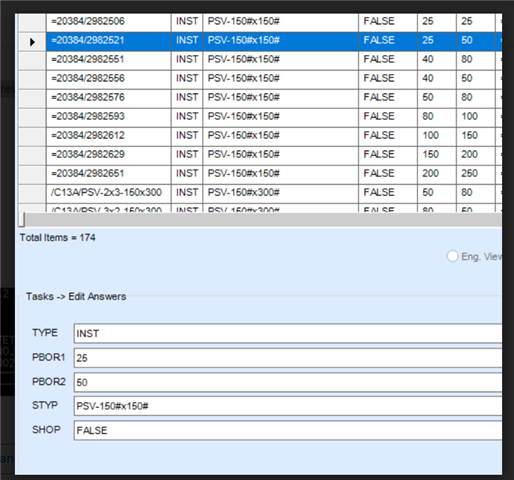Click row header of =20384/2982506 row

(x=32, y=22)
